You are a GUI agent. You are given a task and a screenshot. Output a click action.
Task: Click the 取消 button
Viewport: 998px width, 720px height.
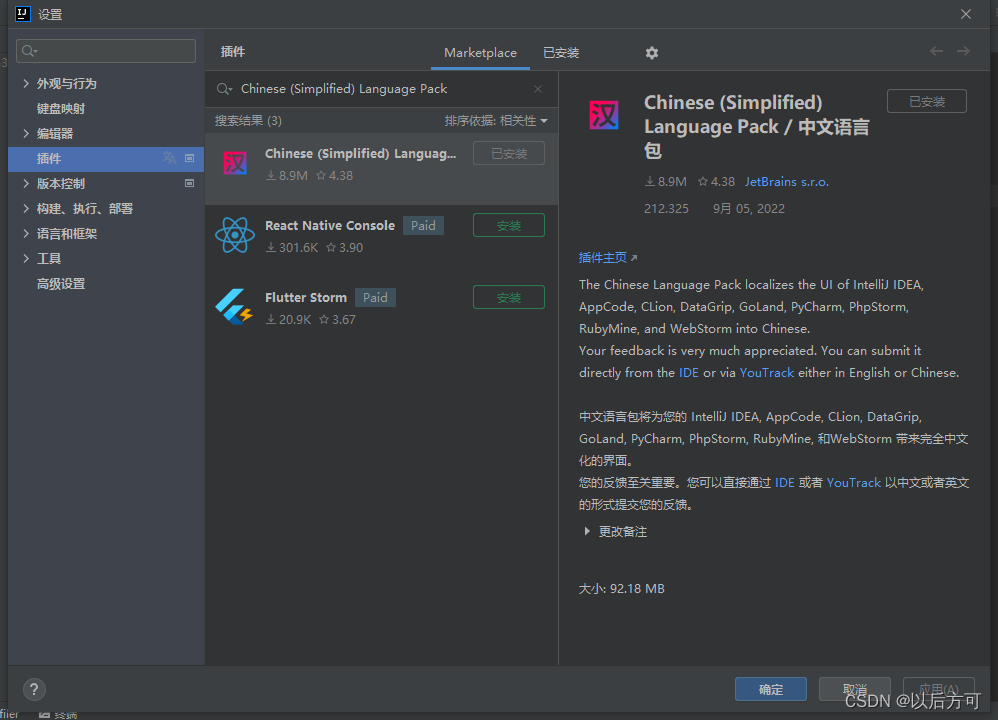coord(854,689)
